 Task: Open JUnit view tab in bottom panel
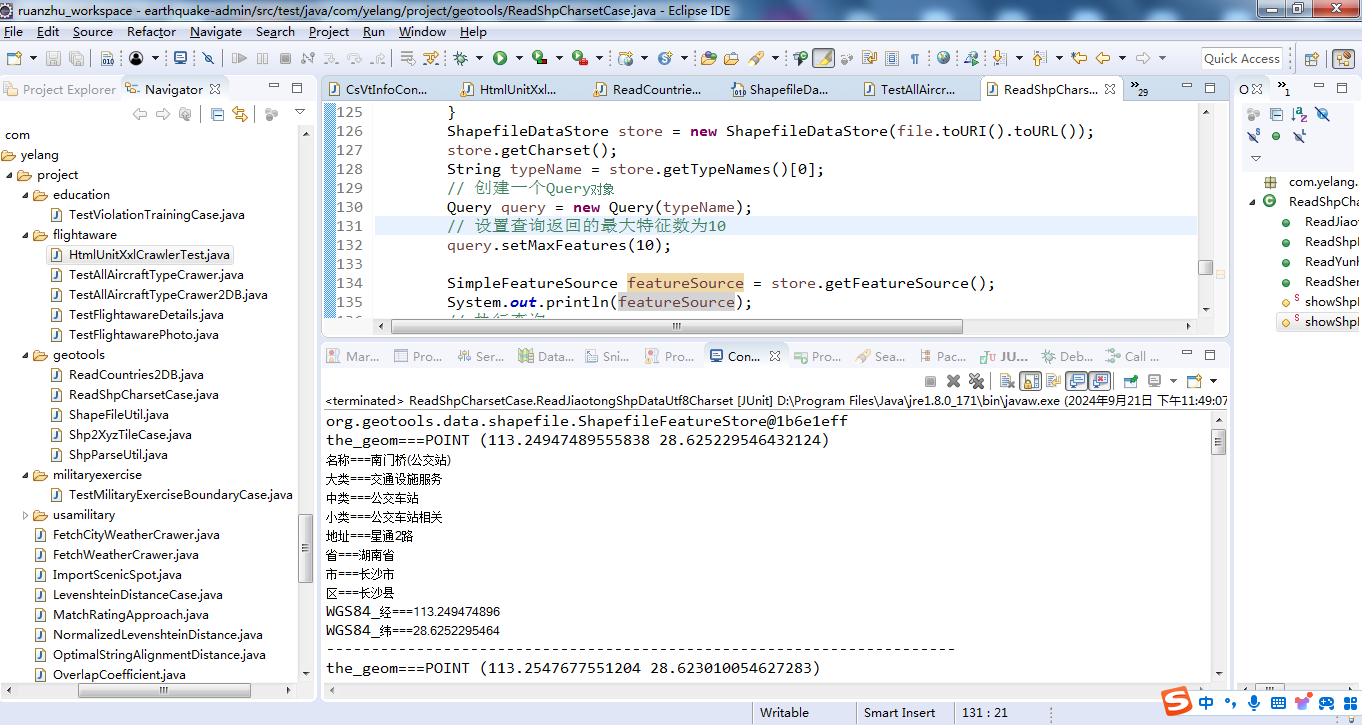(1004, 356)
